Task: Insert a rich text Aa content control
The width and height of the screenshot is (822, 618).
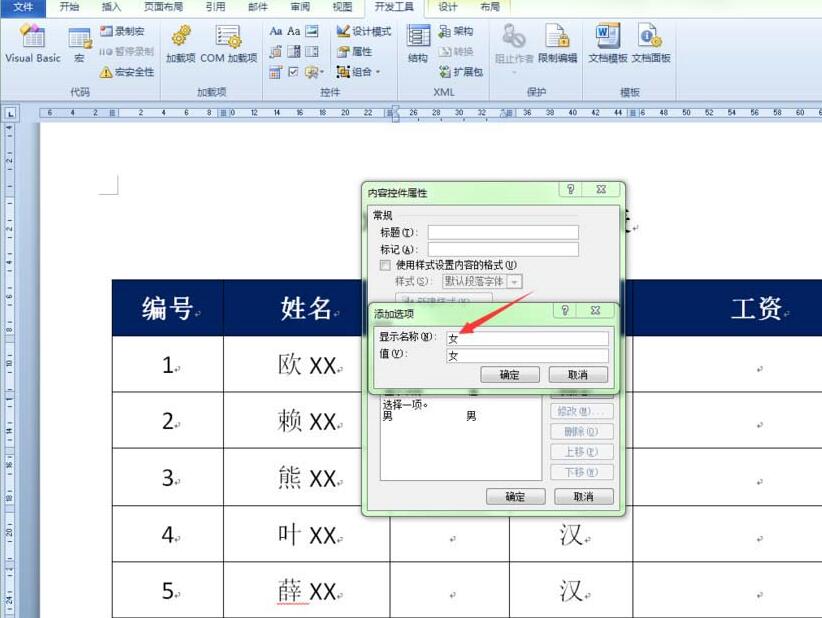Action: pos(276,31)
